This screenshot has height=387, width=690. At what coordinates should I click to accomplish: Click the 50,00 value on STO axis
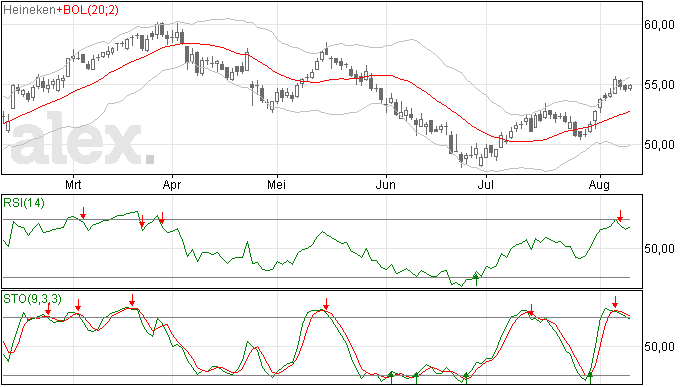(659, 347)
